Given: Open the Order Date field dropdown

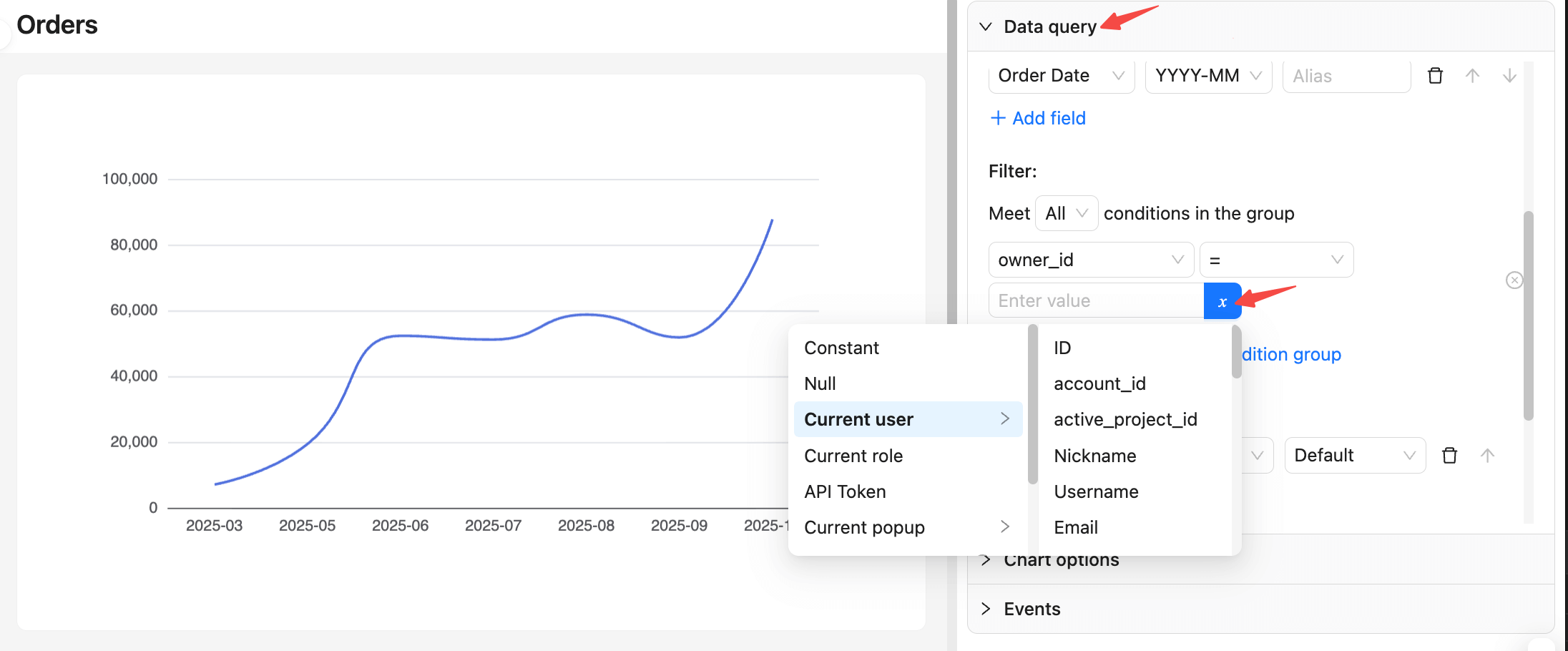Looking at the screenshot, I should 1061,76.
